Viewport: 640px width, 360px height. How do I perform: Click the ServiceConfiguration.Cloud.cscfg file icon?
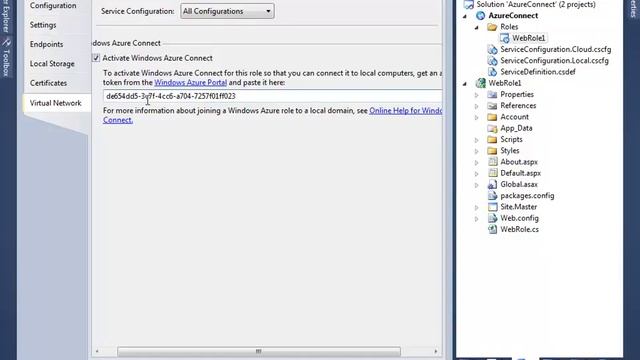pyautogui.click(x=492, y=49)
